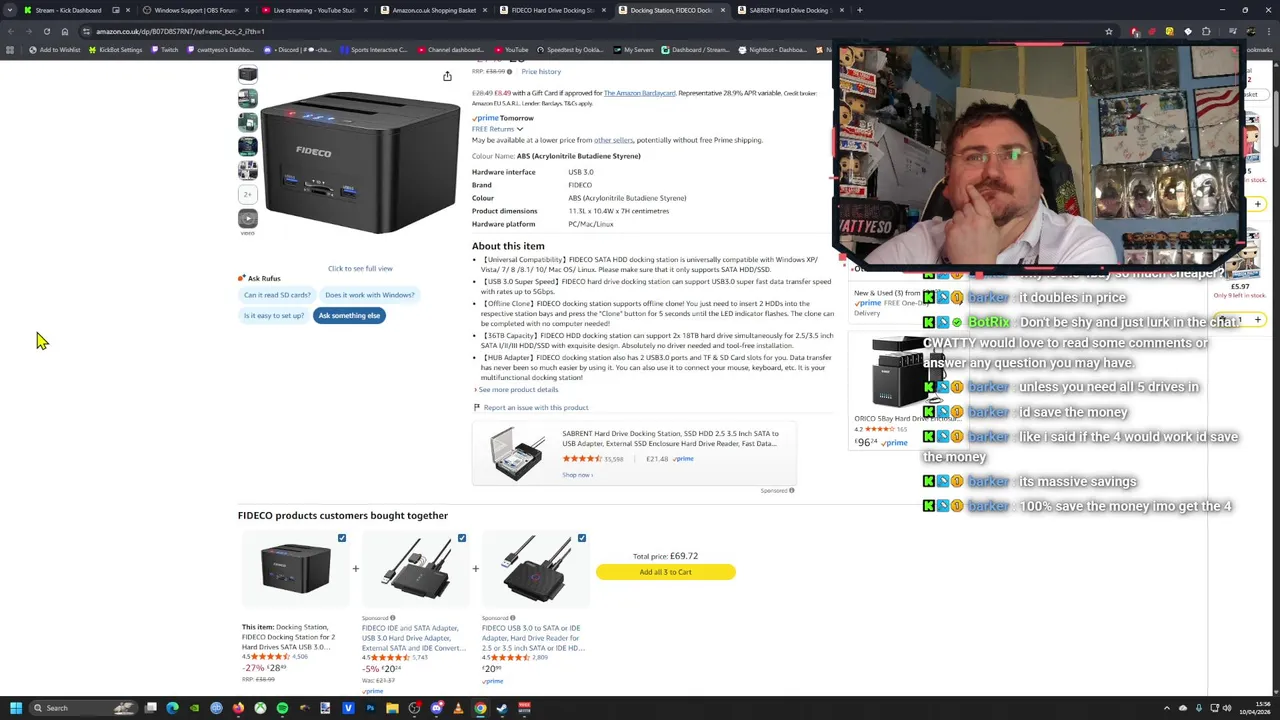Switch to Live streaming YouTube Studio tab
The height and width of the screenshot is (720, 1280).
coord(314,10)
